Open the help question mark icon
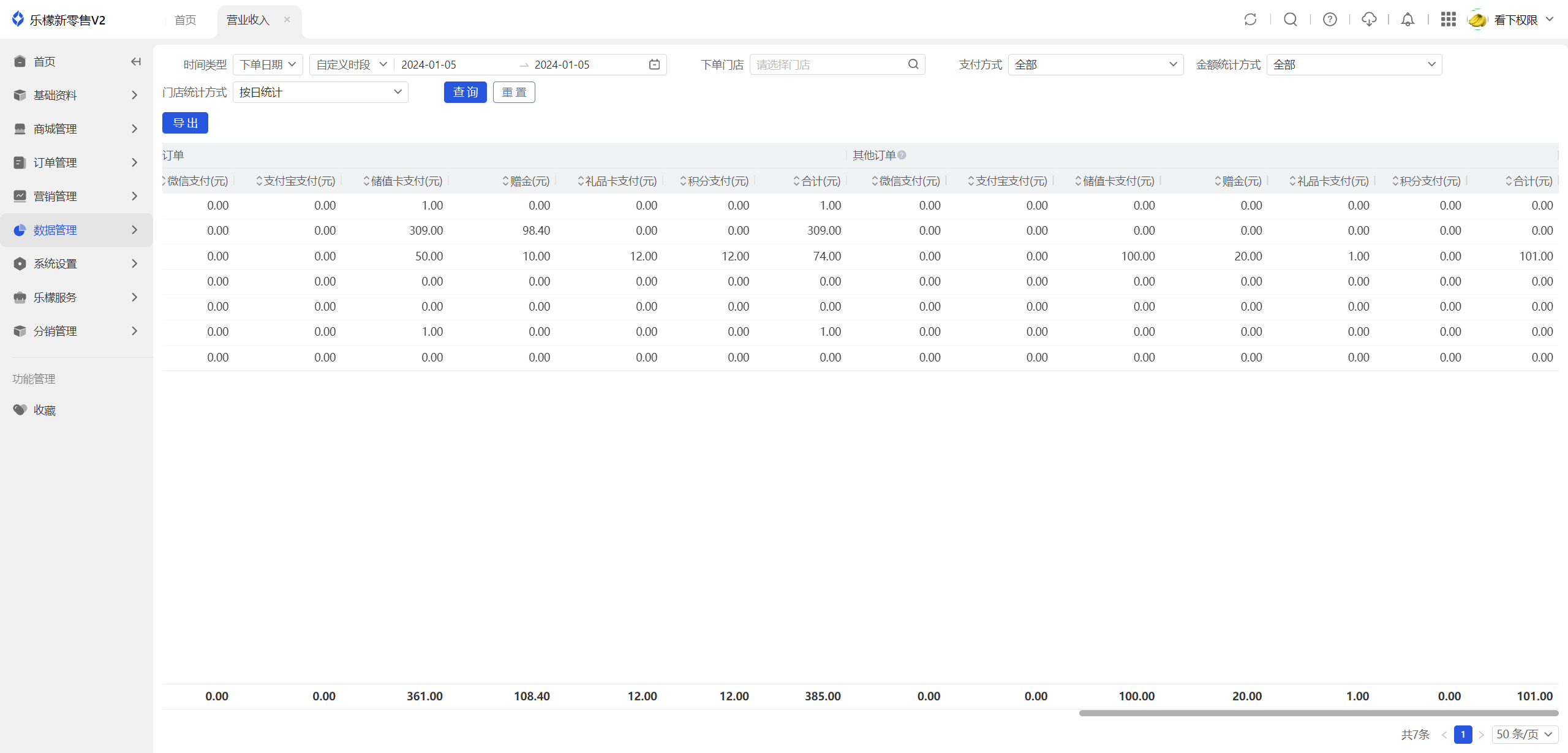The width and height of the screenshot is (1568, 753). 1330,20
